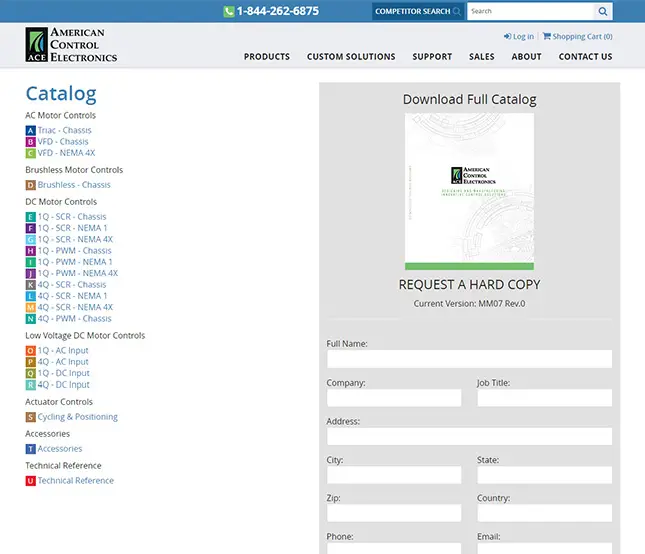Click the Full Name input field
The height and width of the screenshot is (554, 645).
click(x=469, y=359)
